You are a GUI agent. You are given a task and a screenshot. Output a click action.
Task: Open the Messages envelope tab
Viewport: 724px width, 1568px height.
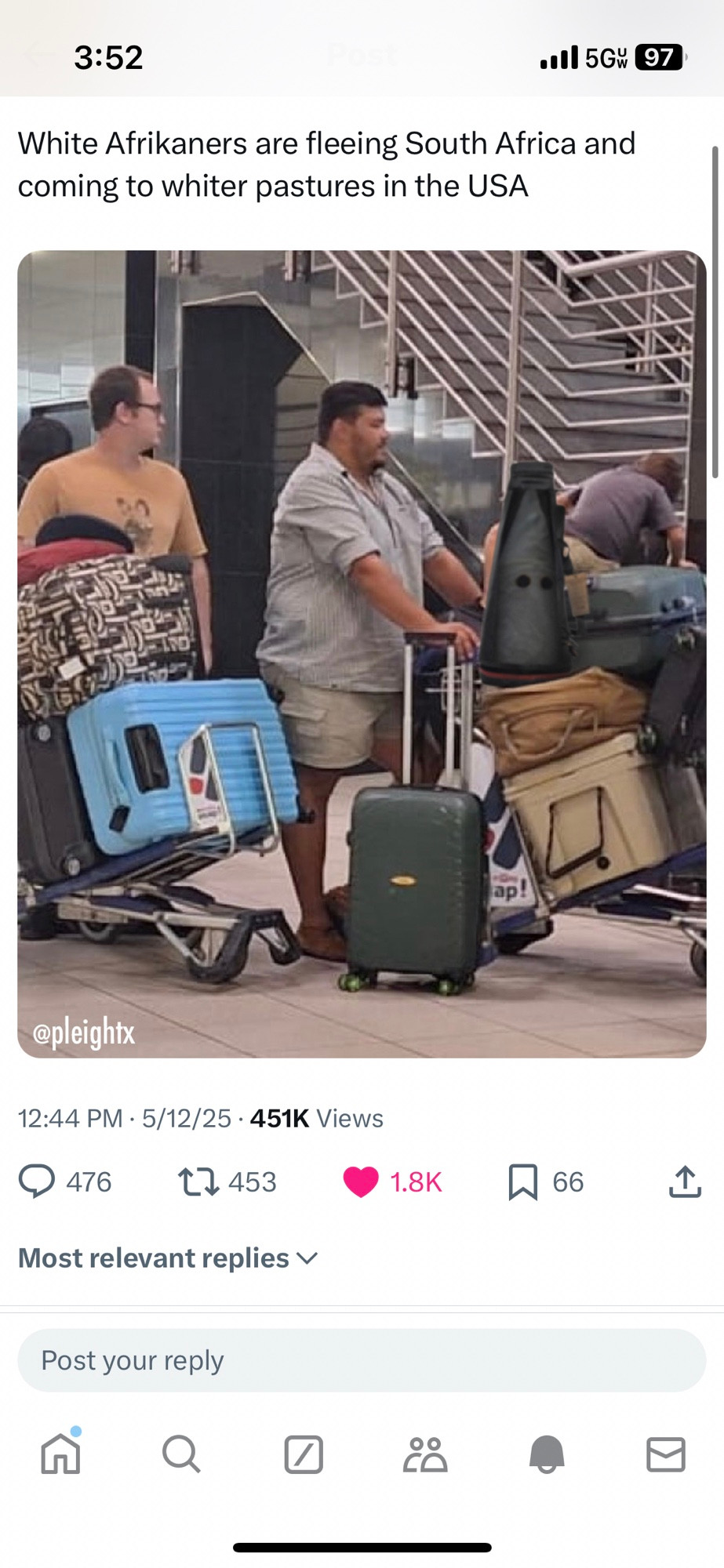tap(666, 1454)
